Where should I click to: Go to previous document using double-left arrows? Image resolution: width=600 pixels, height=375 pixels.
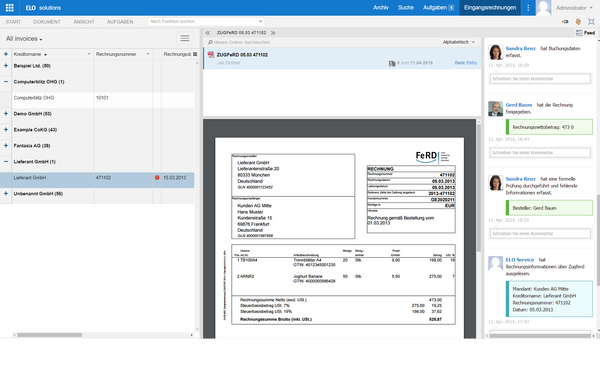coord(208,33)
